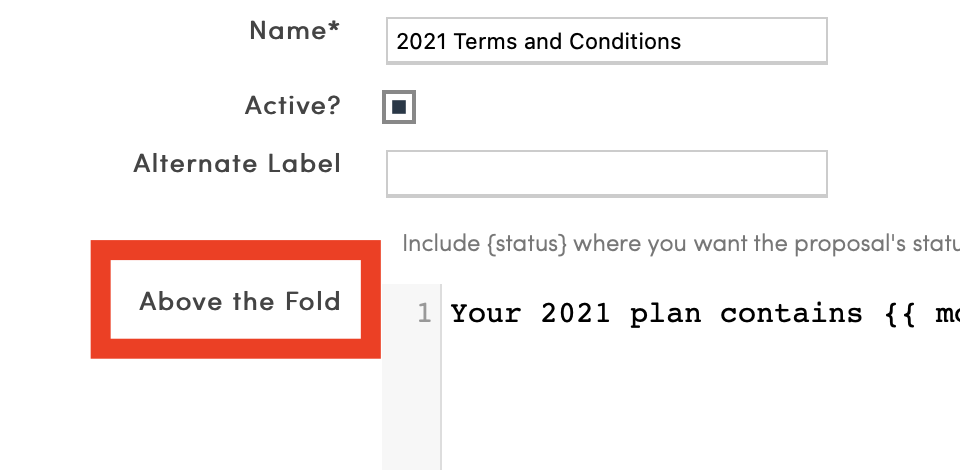Viewport: 960px width, 470px height.
Task: Click the 'Above the Fold' label
Action: 239,301
